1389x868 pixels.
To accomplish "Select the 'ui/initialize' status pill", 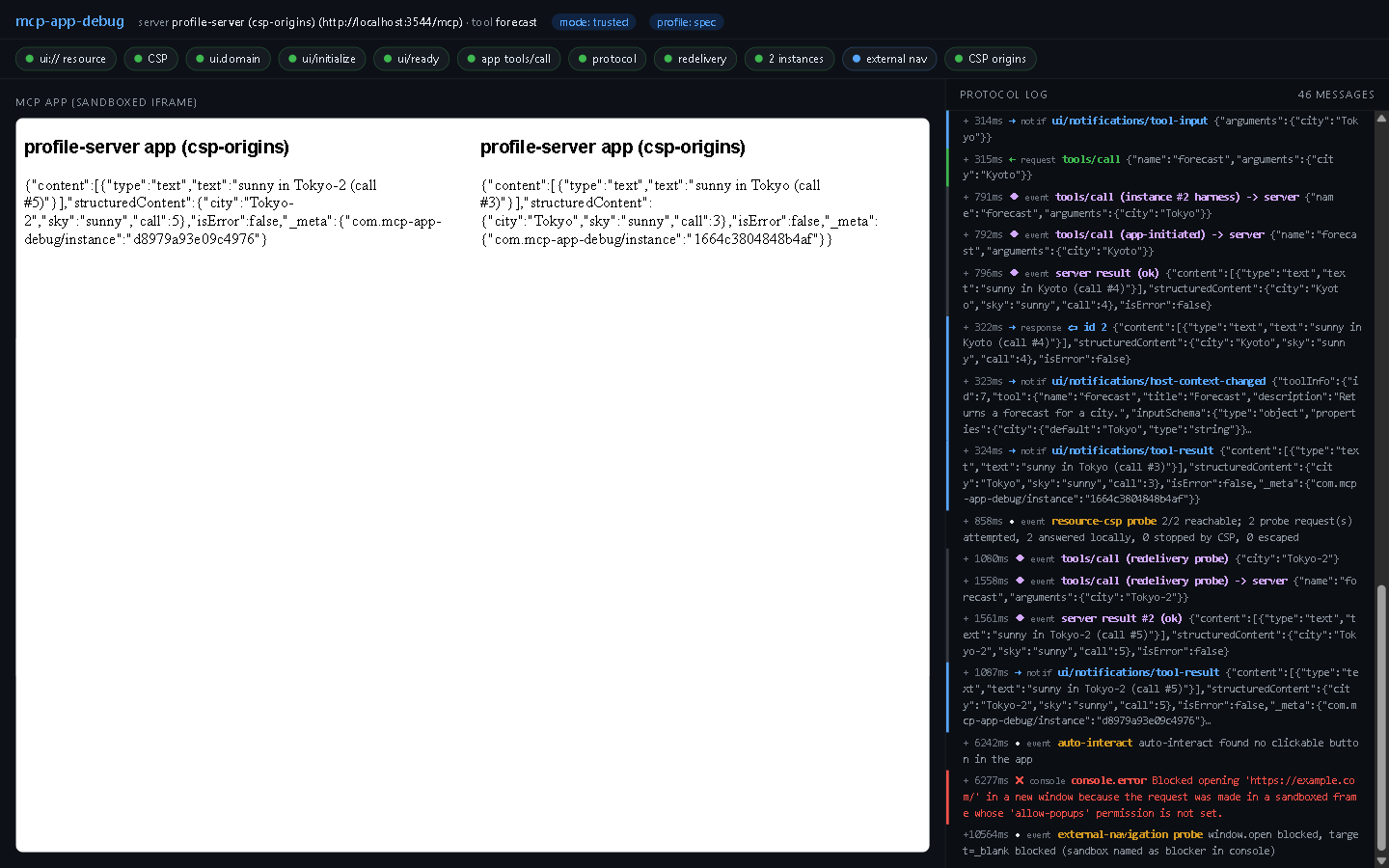I will coord(321,59).
